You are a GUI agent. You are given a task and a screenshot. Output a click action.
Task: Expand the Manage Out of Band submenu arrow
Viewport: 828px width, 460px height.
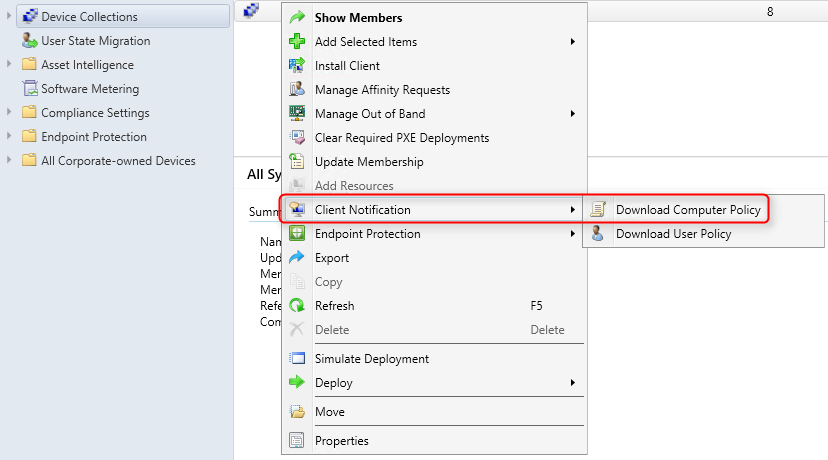point(572,114)
